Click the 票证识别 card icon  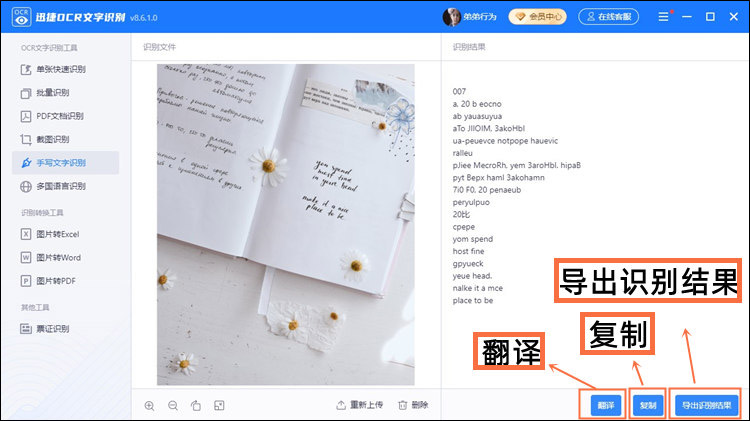click(26, 329)
